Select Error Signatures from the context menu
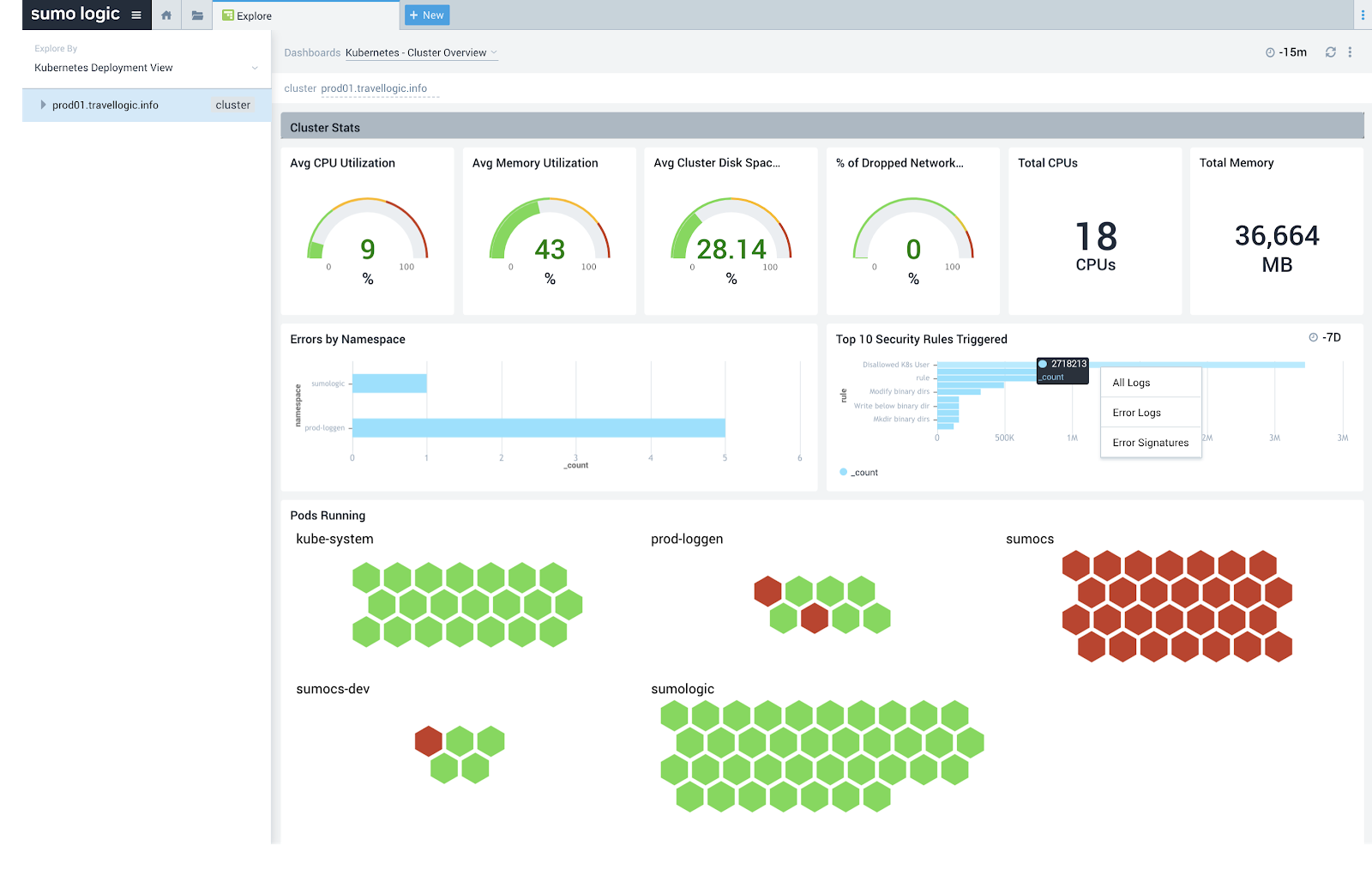1372x870 pixels. point(1151,443)
